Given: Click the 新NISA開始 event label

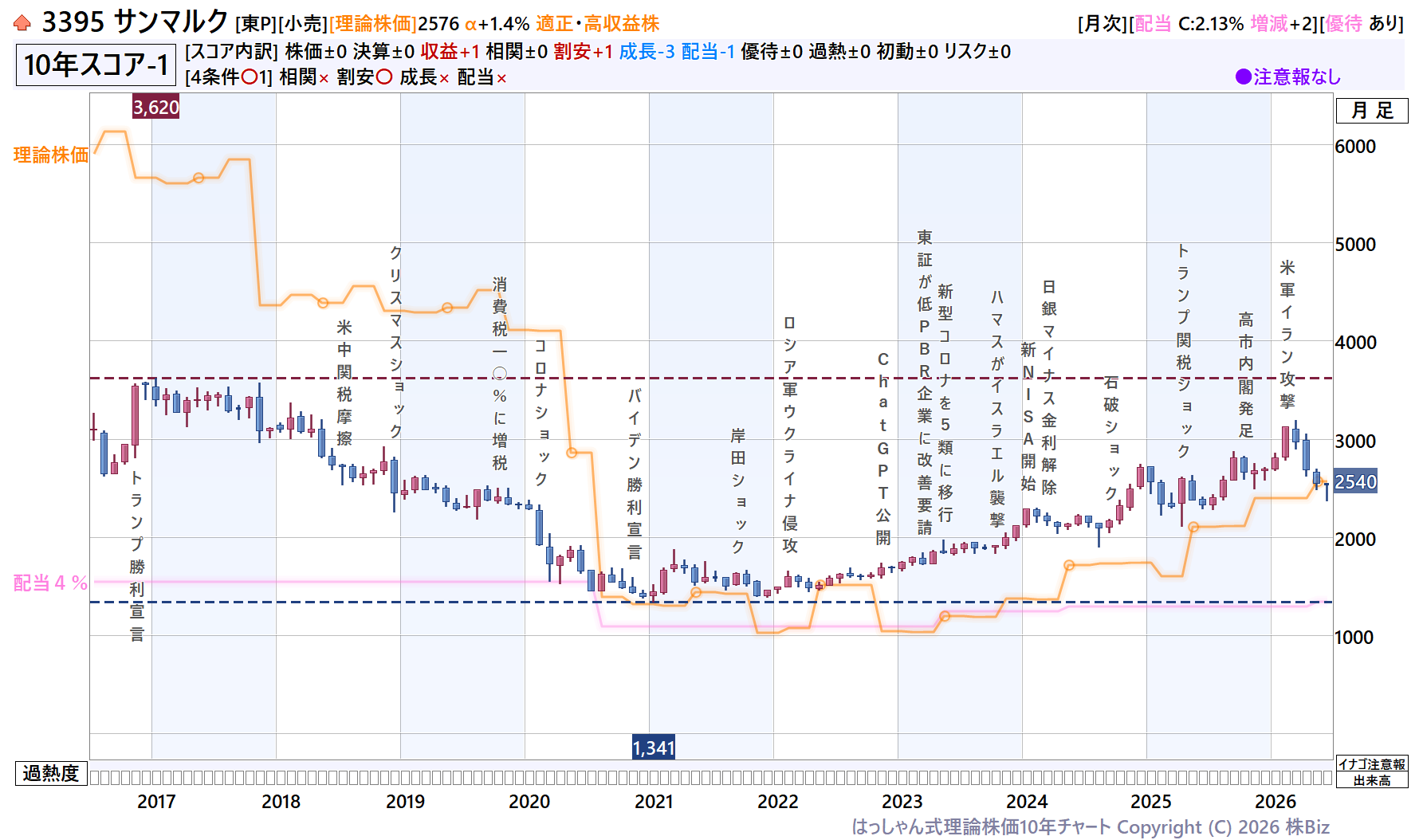Looking at the screenshot, I should click(1028, 416).
